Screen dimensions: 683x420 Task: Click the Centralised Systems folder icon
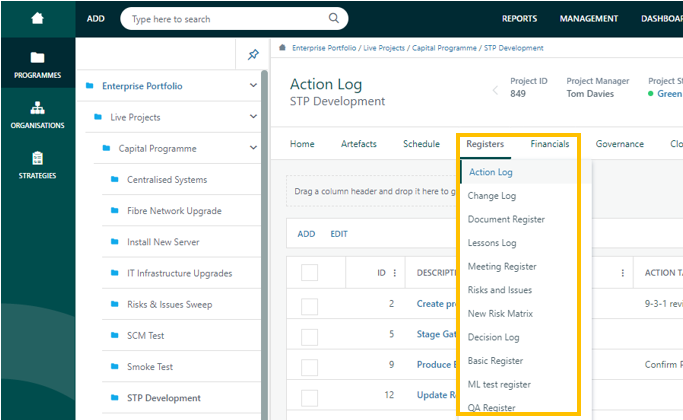[x=115, y=179]
